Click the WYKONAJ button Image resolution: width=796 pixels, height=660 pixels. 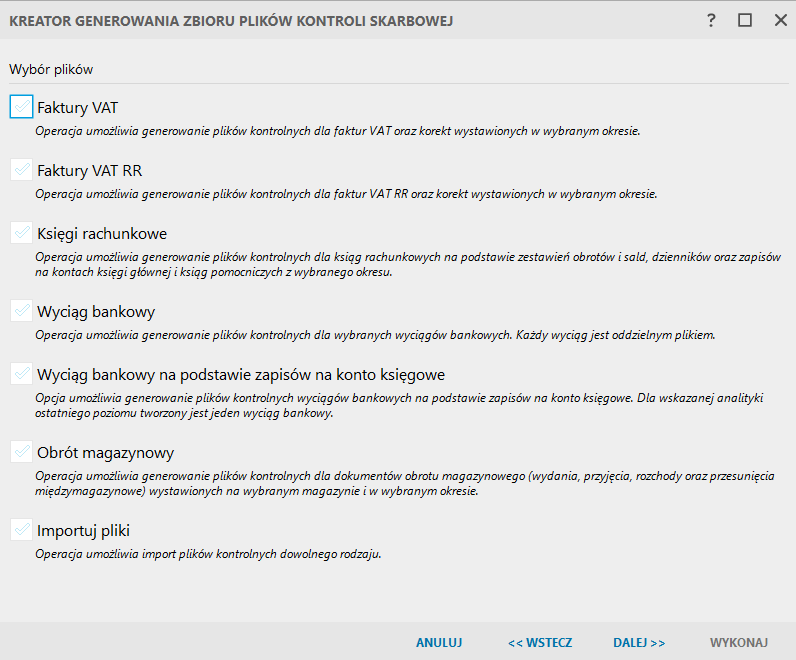(x=738, y=642)
